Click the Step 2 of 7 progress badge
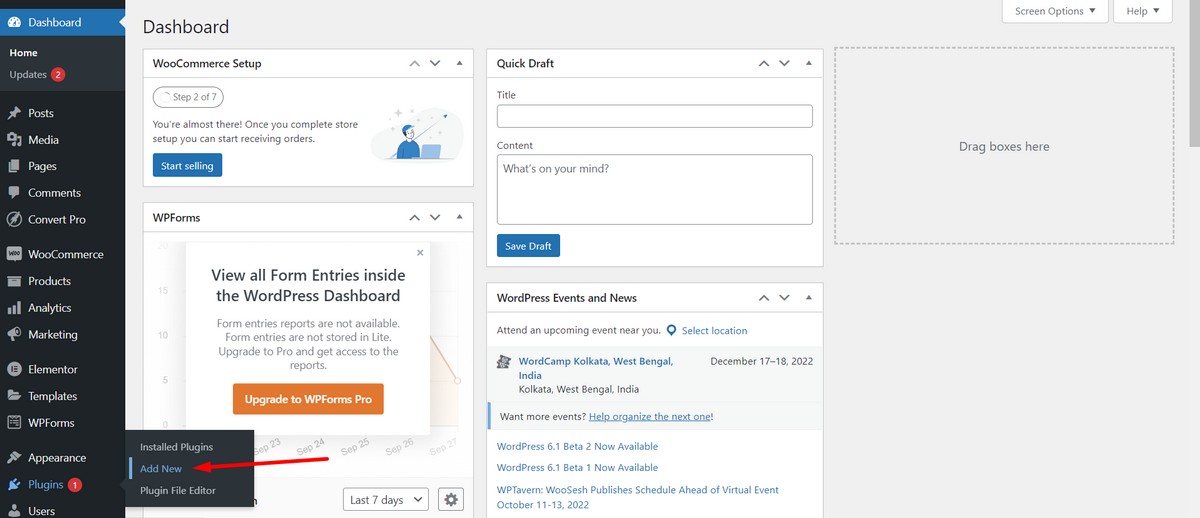Viewport: 1200px width, 518px height. (x=188, y=97)
